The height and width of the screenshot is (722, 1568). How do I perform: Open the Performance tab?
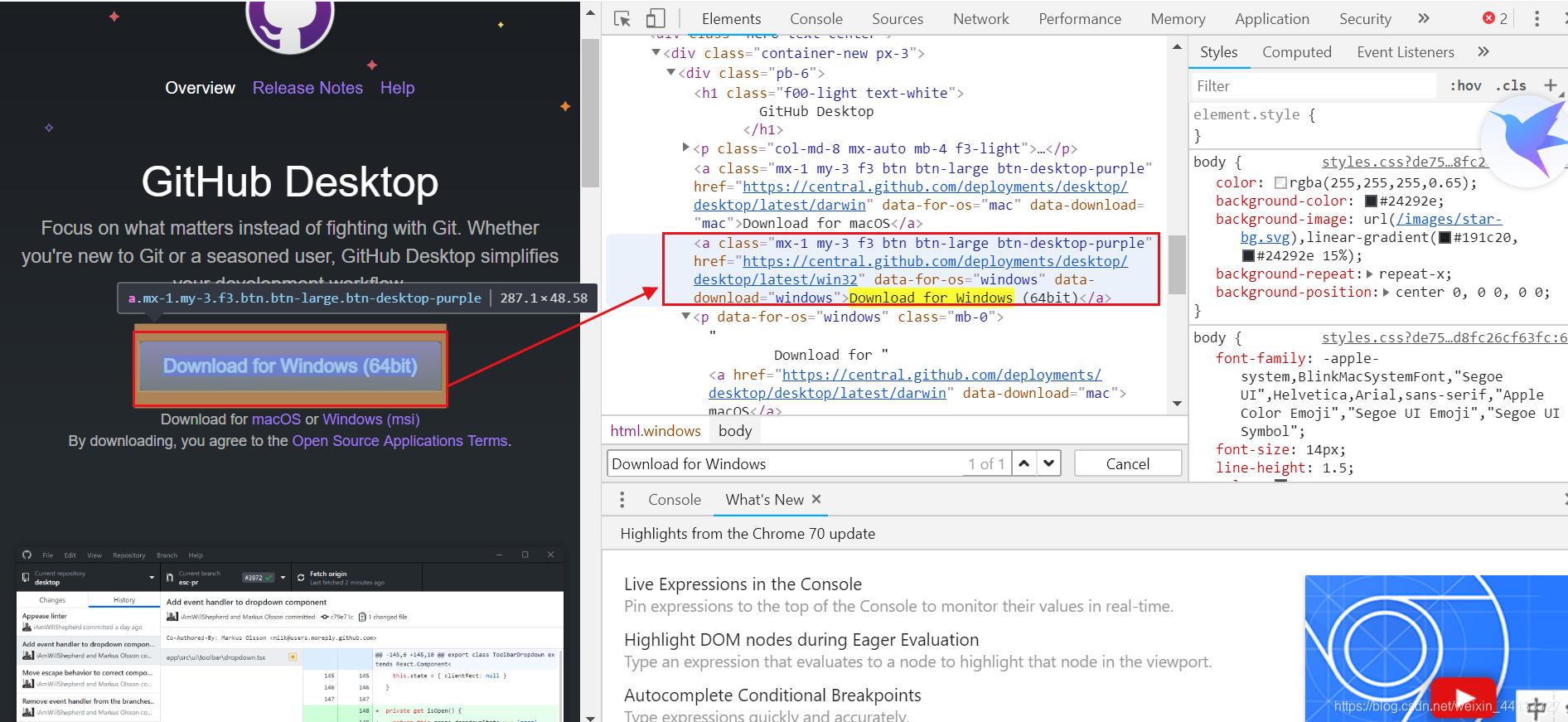click(1079, 18)
